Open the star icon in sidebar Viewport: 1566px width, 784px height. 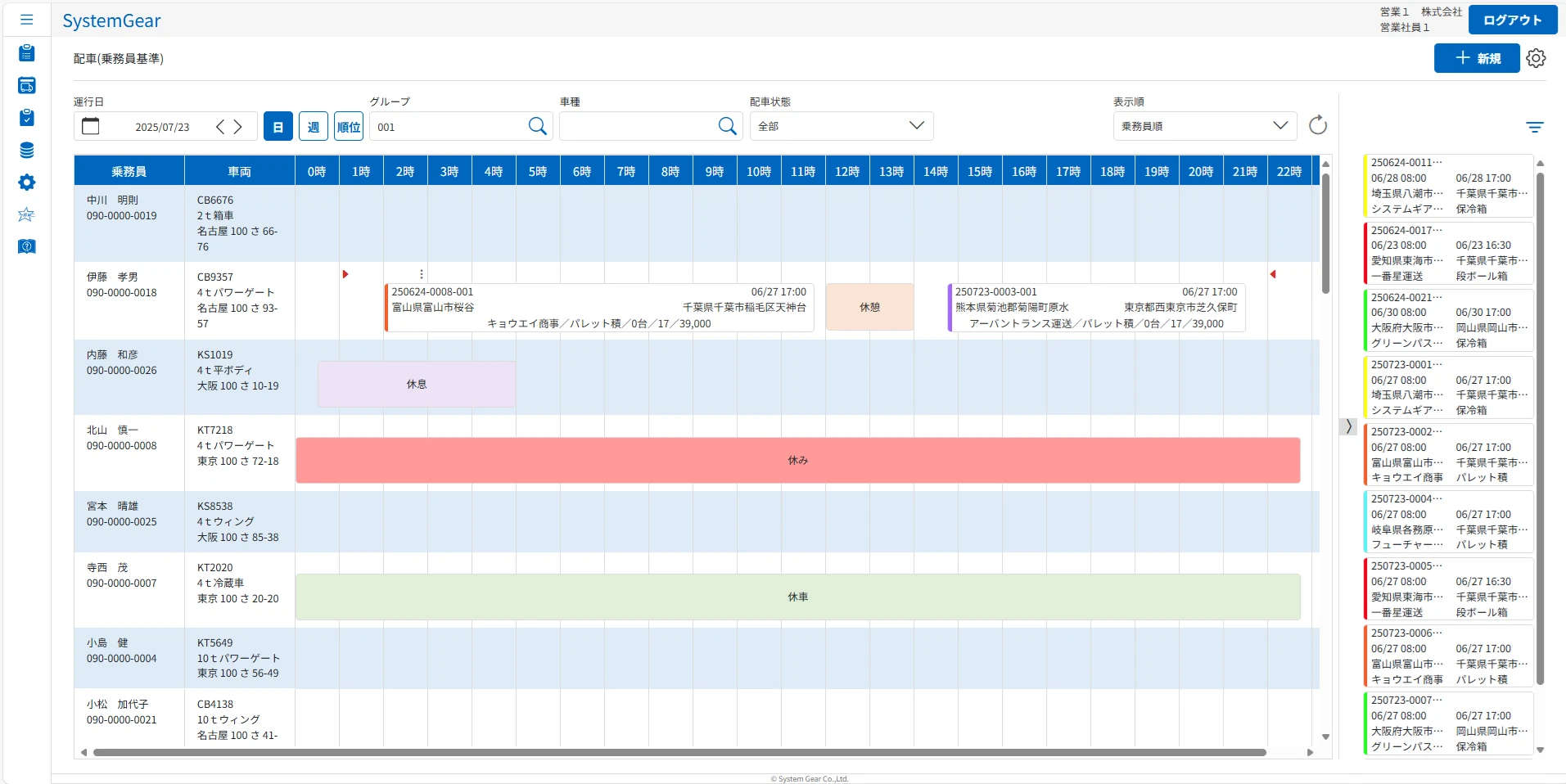tap(26, 214)
